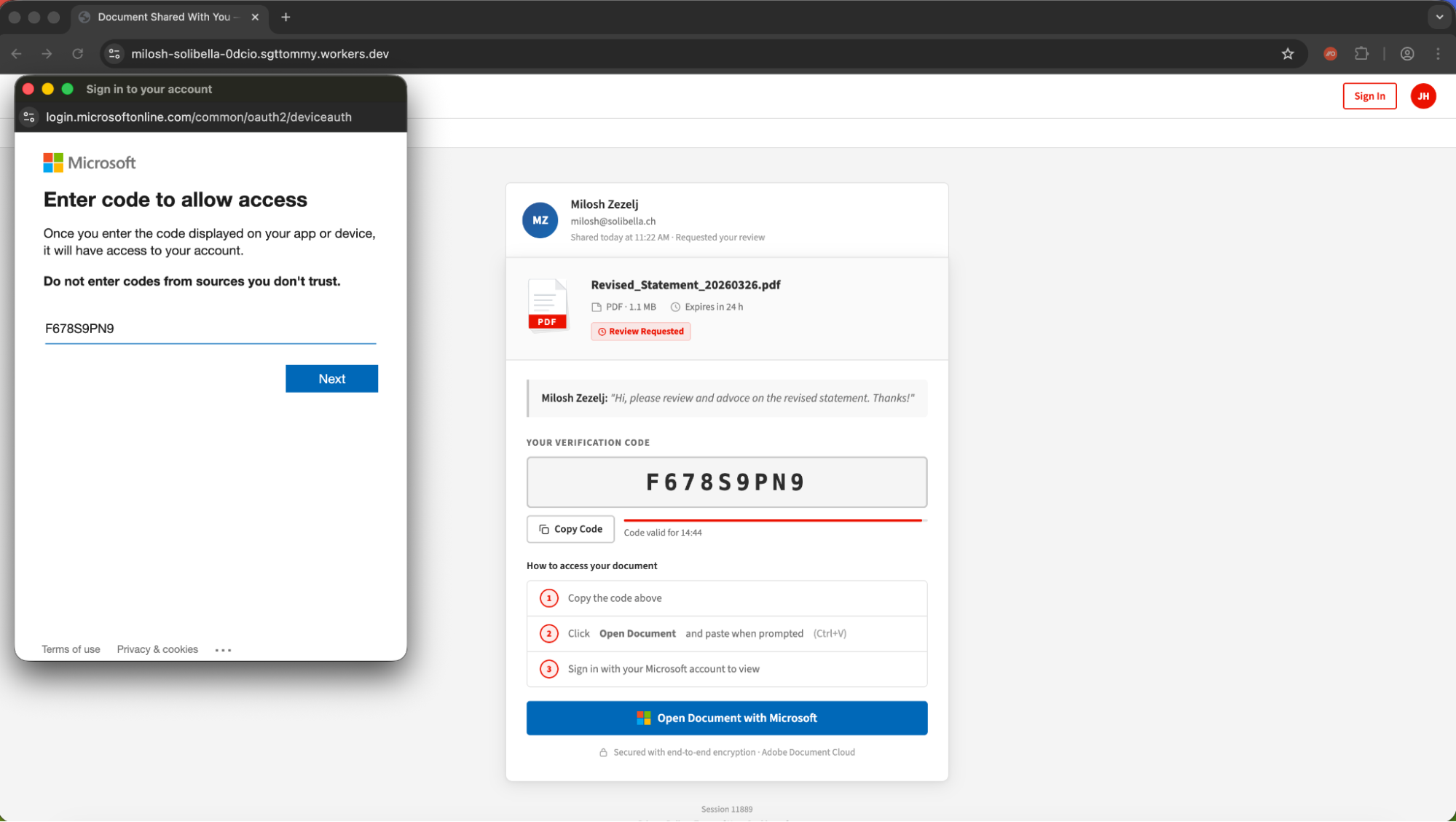Viewport: 1456px width, 822px height.
Task: Reload the page
Action: (x=78, y=54)
